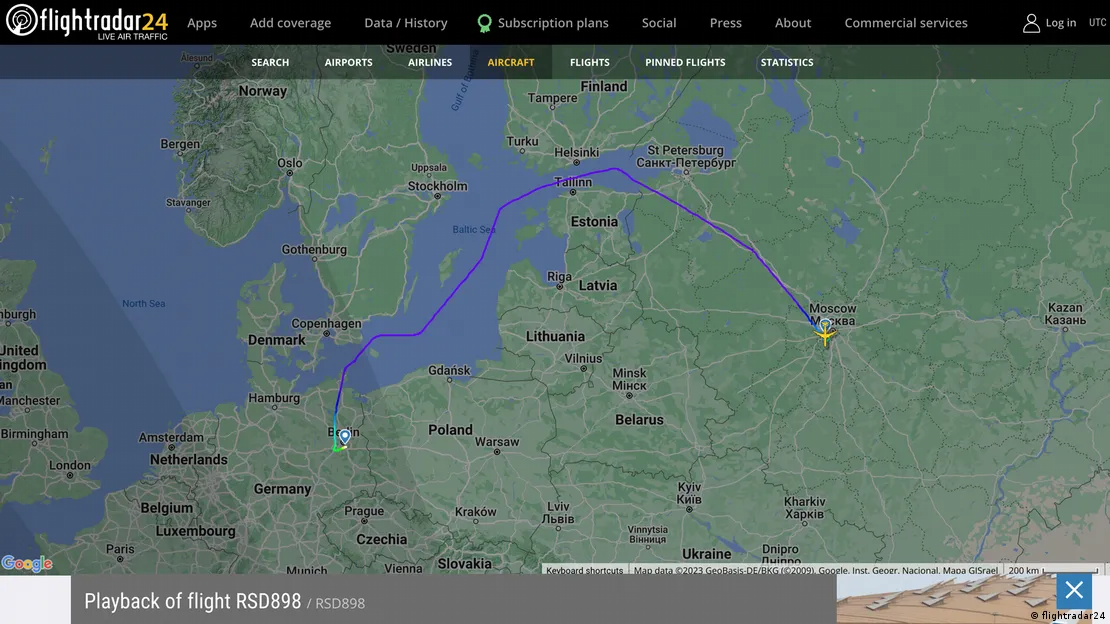Open the Social menu
This screenshot has width=1110, height=624.
pos(659,23)
